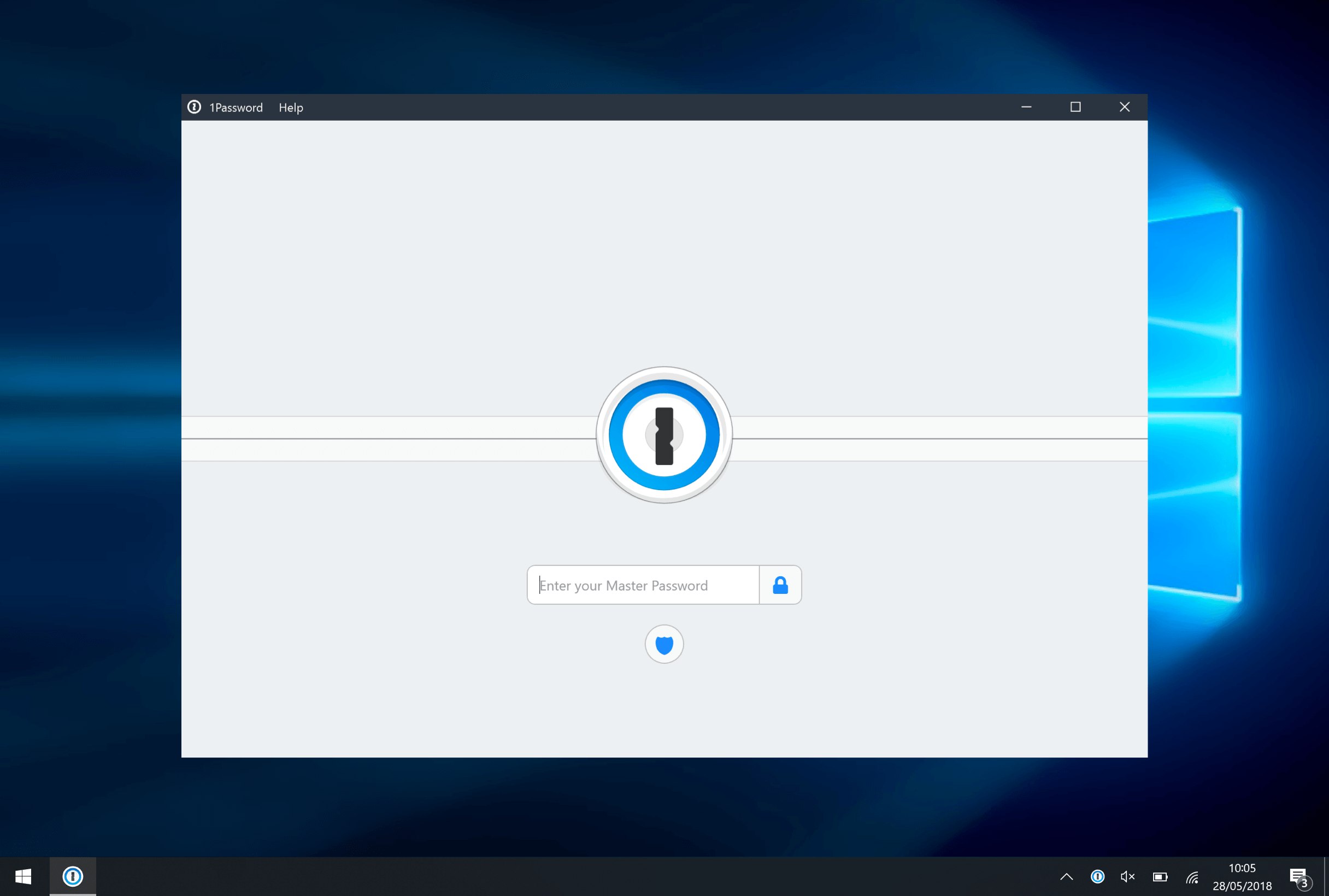Click the blue padlock unlock button
This screenshot has height=896, width=1329.
[x=780, y=585]
